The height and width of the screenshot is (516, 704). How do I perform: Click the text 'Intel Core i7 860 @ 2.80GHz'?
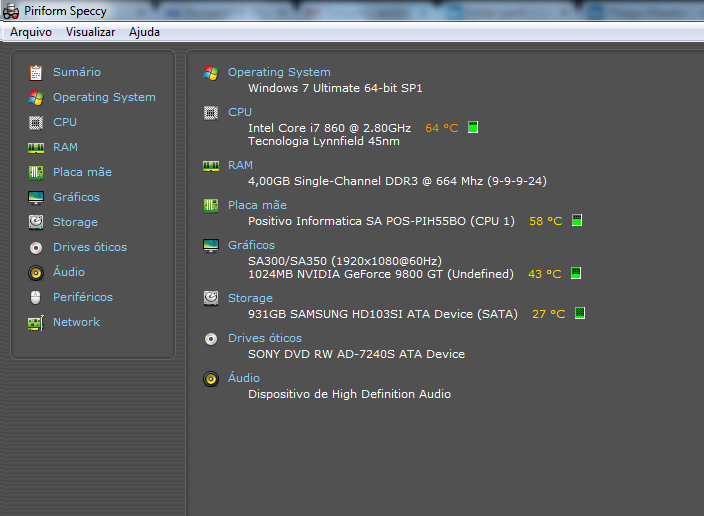(330, 128)
